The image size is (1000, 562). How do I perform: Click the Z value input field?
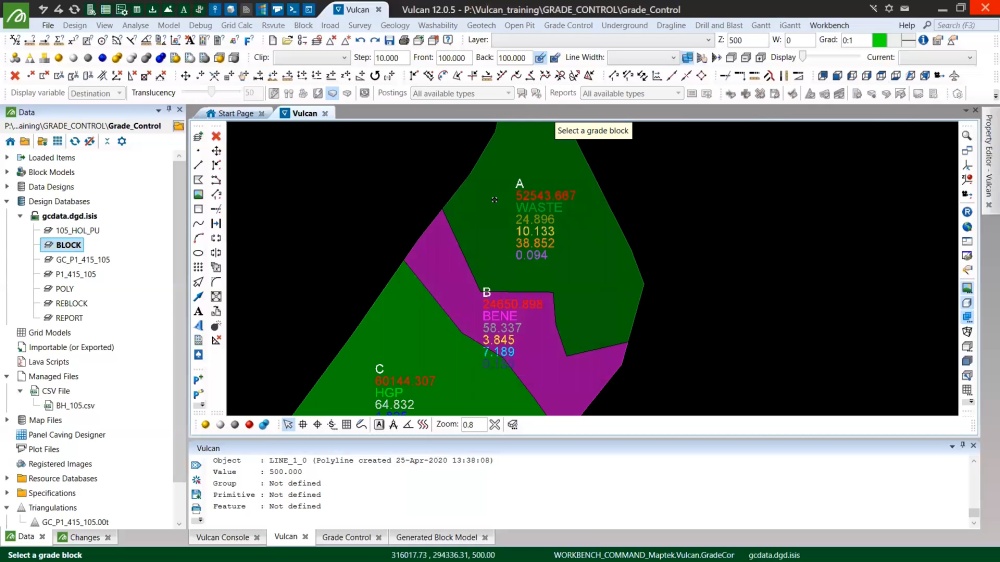pos(747,40)
